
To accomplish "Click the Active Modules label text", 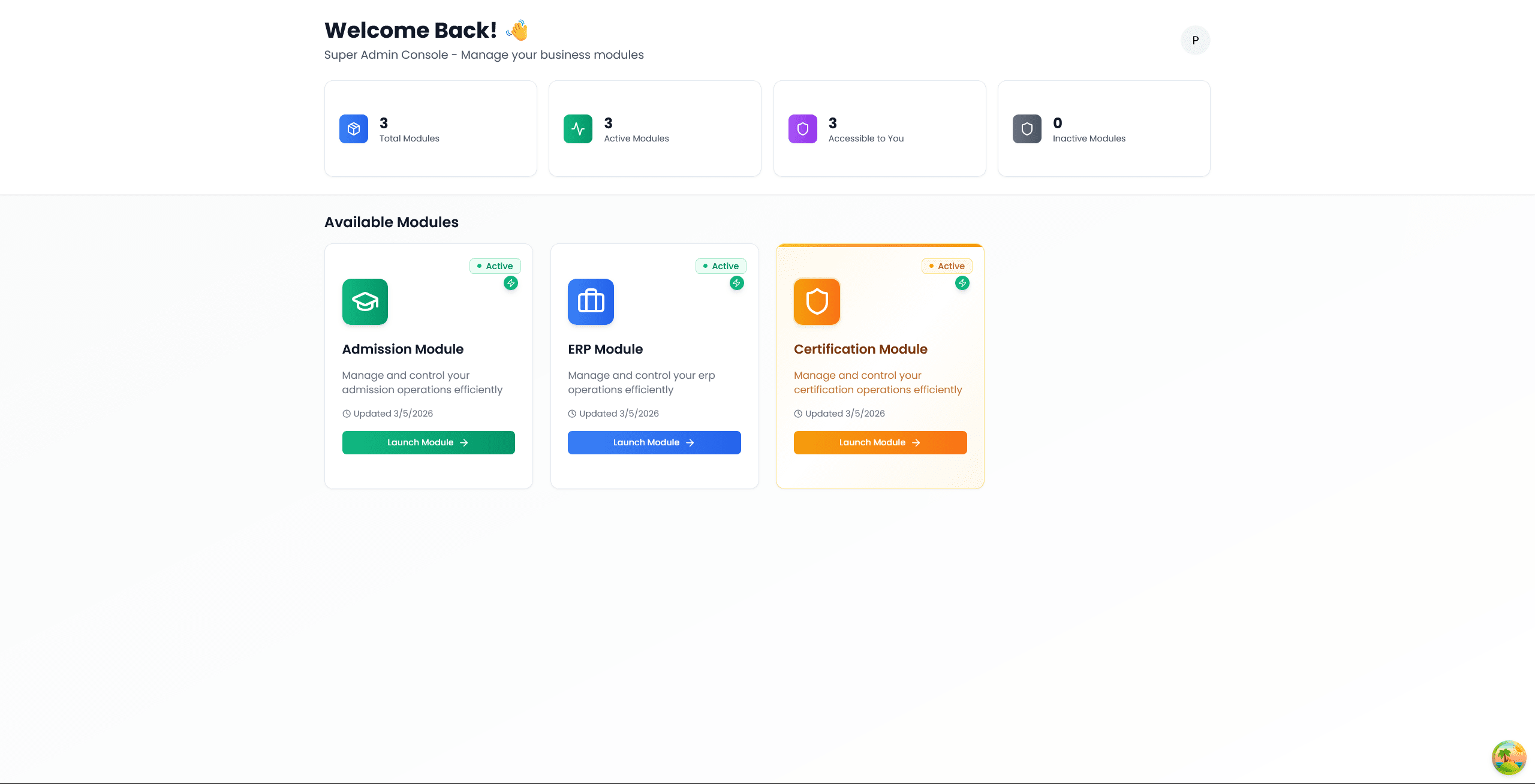I will coord(636,138).
